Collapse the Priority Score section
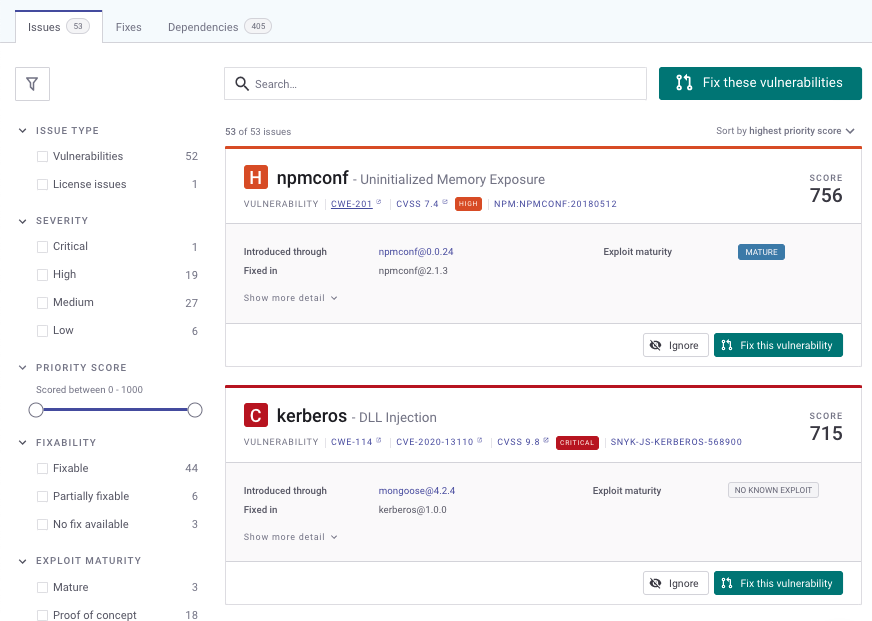The width and height of the screenshot is (872, 621). [x=23, y=367]
